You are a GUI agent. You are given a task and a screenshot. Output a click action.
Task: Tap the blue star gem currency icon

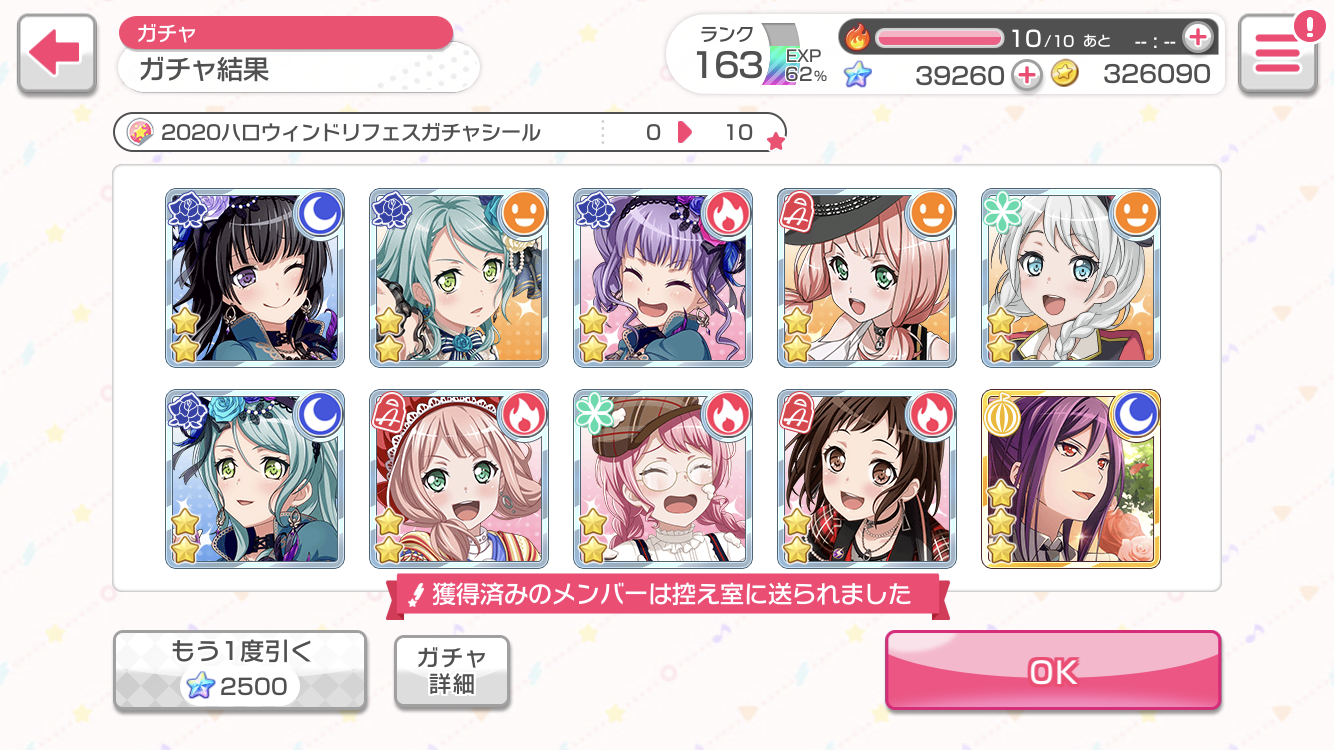[x=857, y=74]
